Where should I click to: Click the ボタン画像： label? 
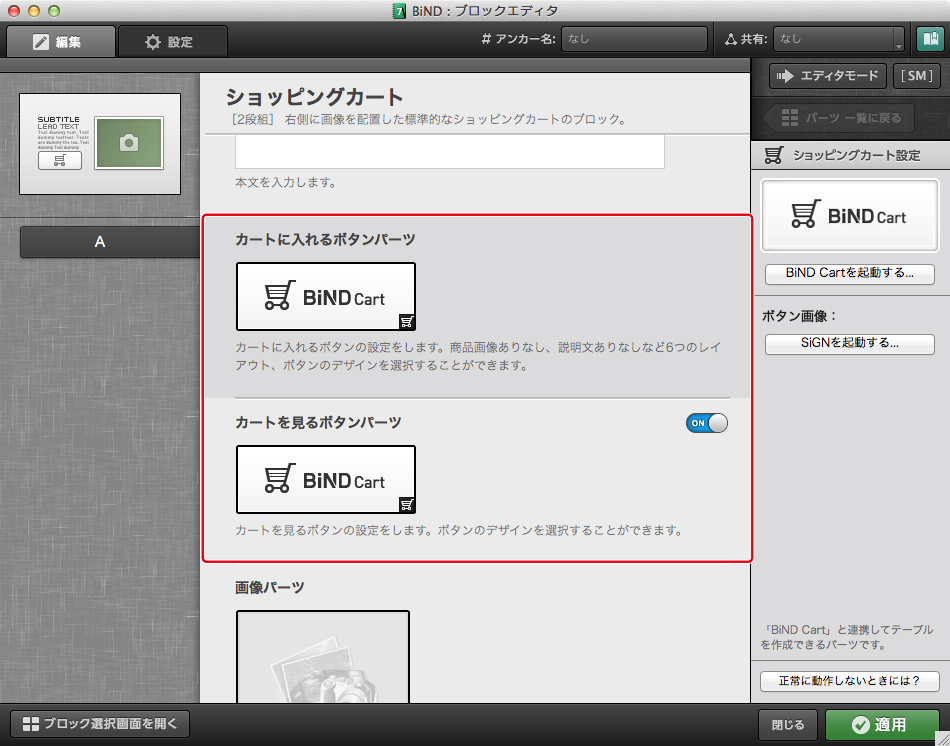(x=799, y=316)
